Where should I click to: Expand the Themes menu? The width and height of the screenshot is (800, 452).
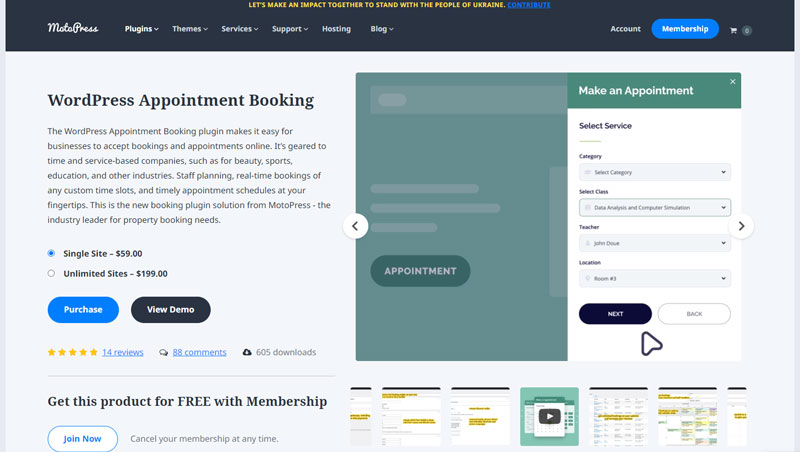[190, 29]
